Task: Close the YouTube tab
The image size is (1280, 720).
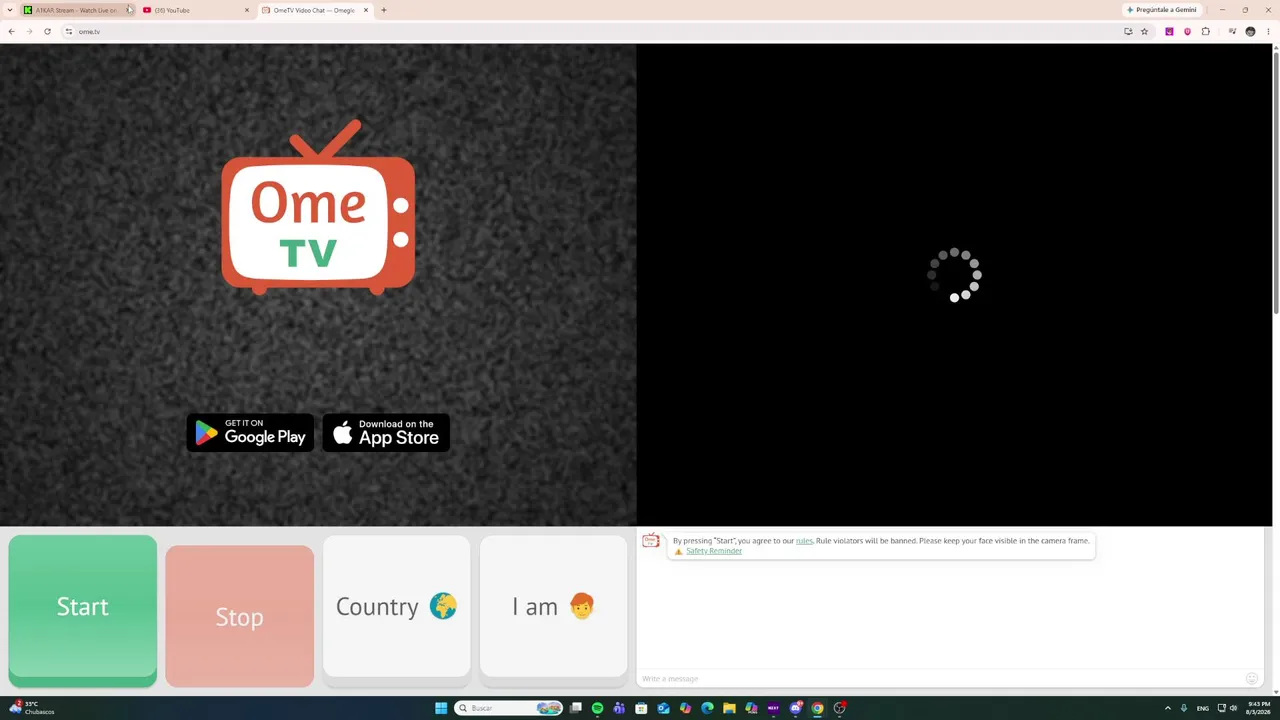Action: tap(247, 10)
